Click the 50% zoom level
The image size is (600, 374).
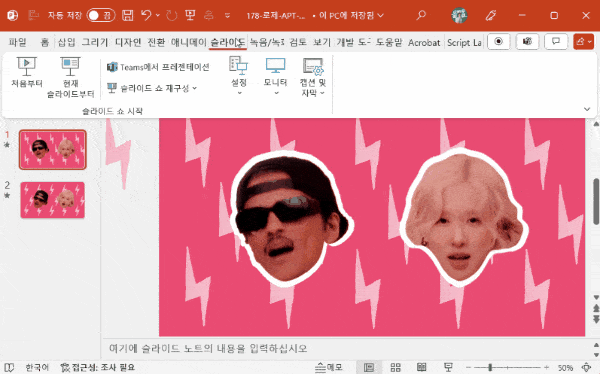point(565,367)
